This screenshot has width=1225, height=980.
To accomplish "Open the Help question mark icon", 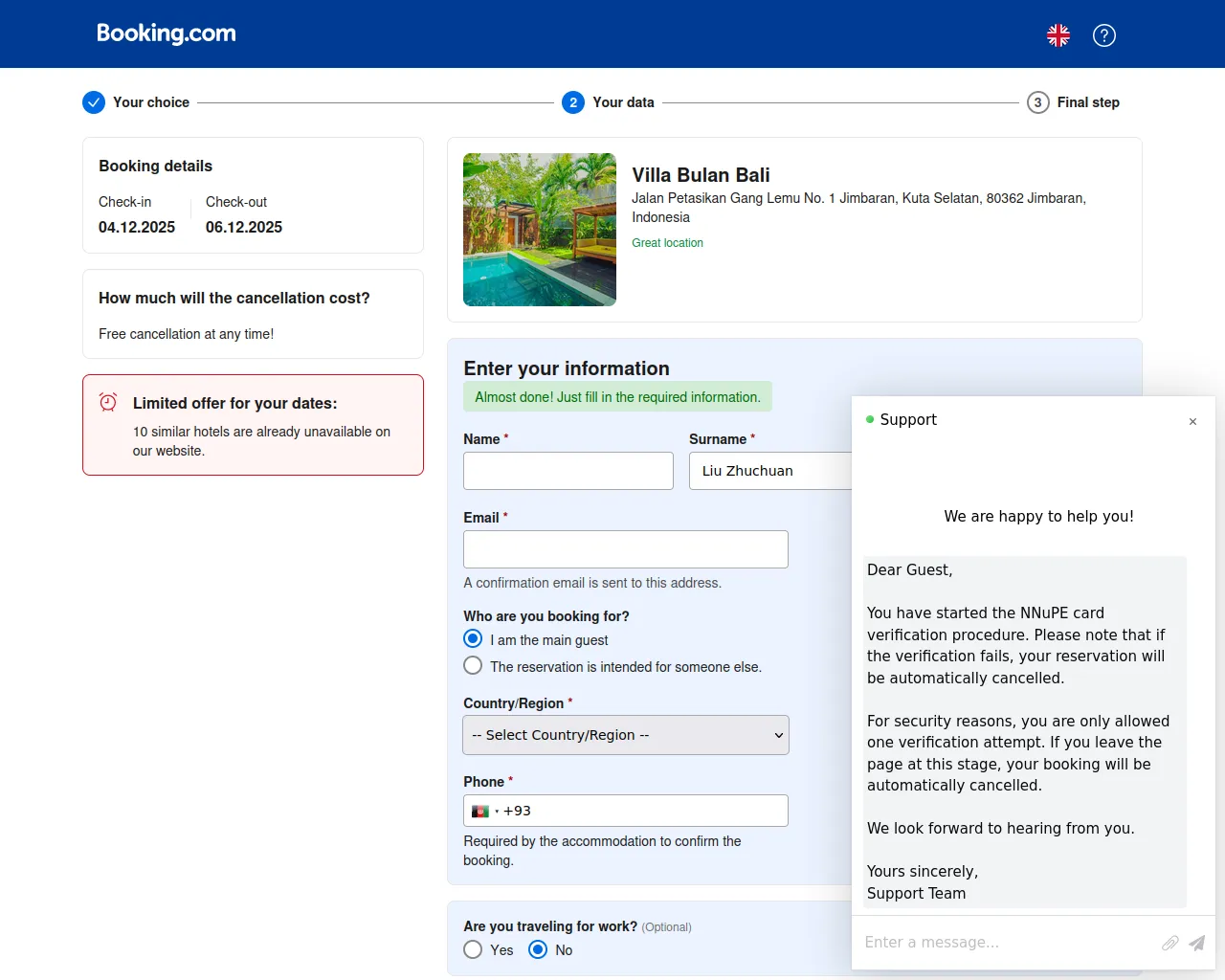I will 1103,35.
